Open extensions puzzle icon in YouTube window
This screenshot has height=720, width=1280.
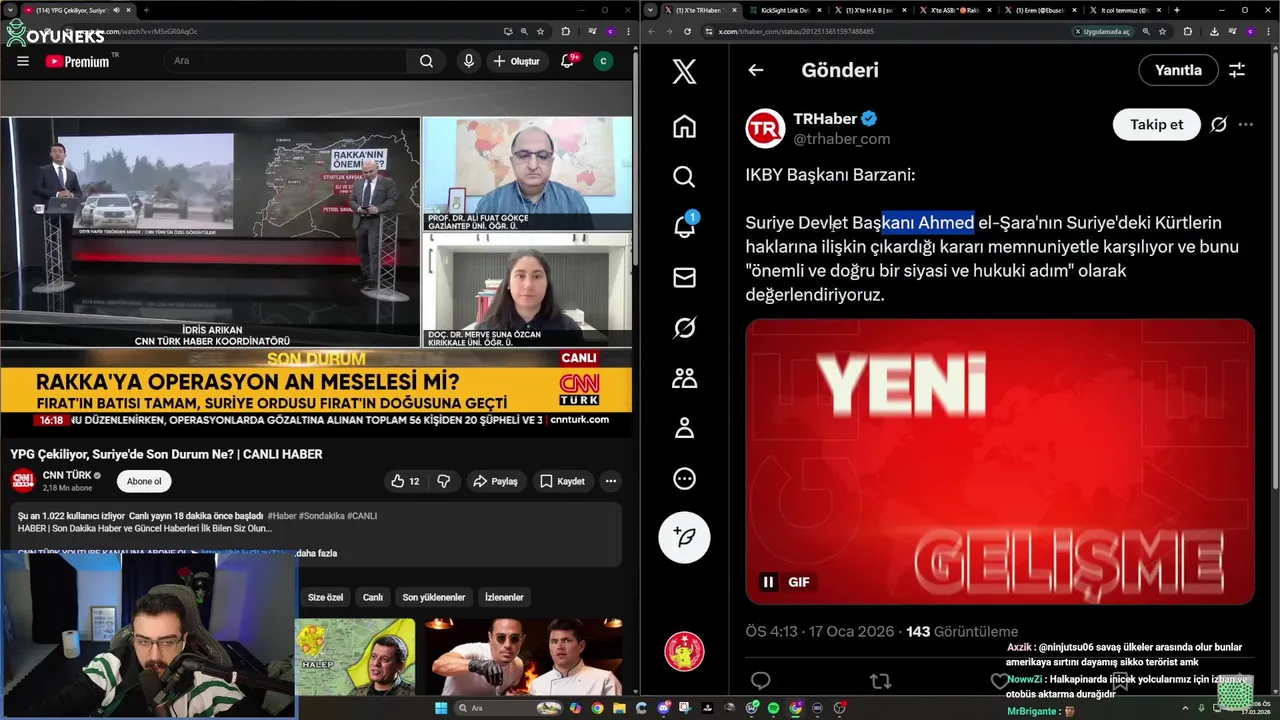point(566,31)
